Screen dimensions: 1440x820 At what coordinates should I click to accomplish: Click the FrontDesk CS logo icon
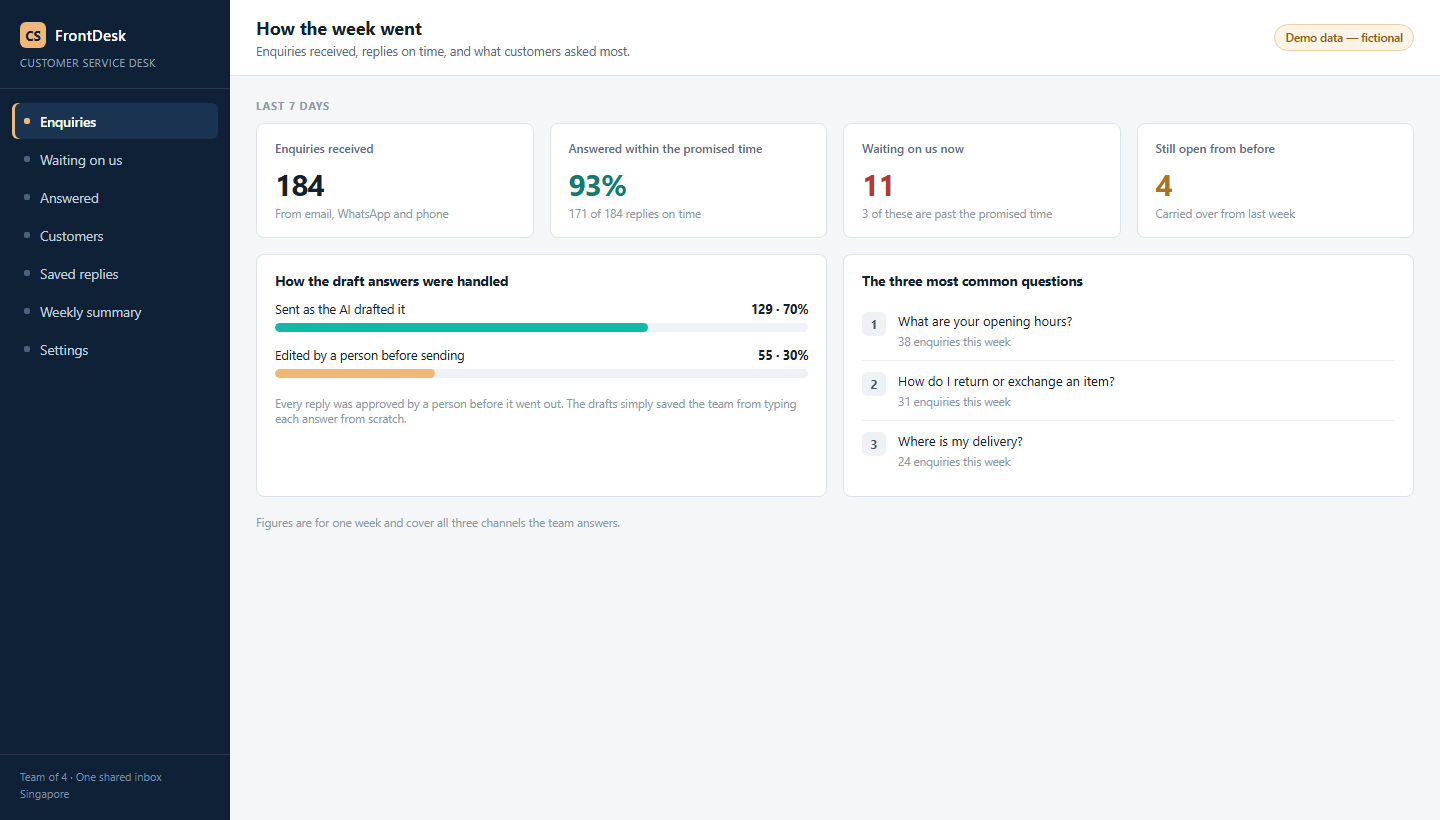point(33,36)
